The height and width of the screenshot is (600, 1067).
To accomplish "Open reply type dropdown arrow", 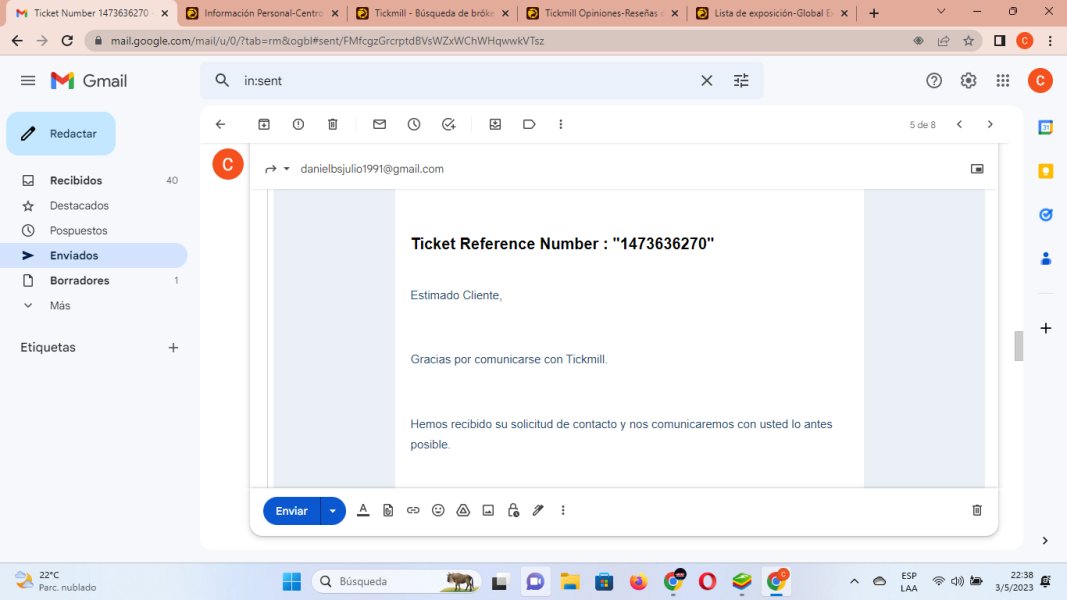I will click(286, 169).
